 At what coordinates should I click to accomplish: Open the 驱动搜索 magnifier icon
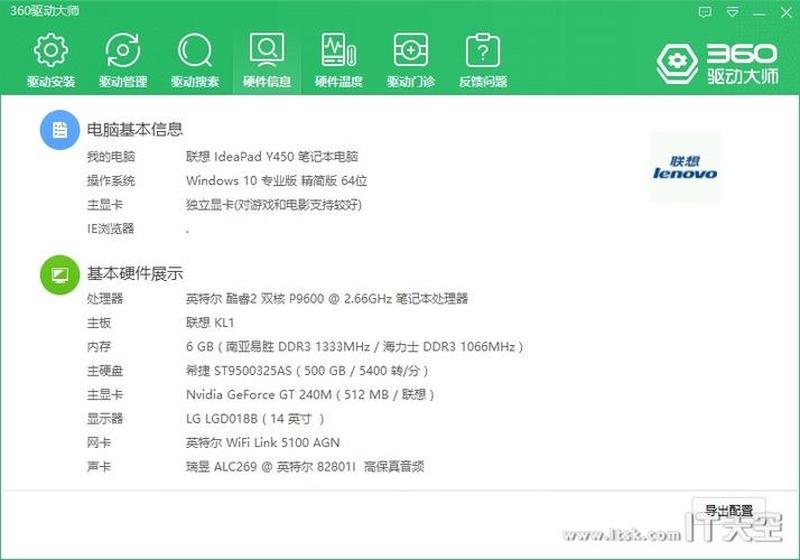[x=195, y=50]
